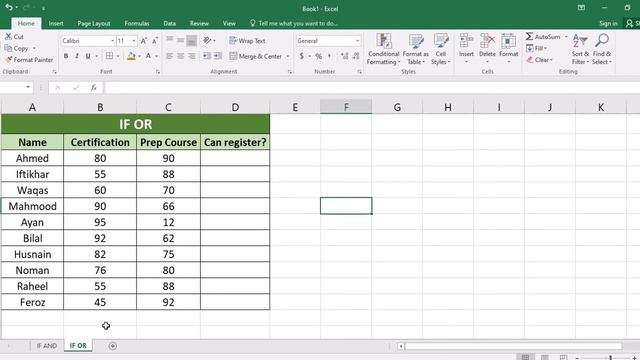Viewport: 640px width, 360px height.
Task: Open the font size dropdown arrow
Action: coord(133,41)
